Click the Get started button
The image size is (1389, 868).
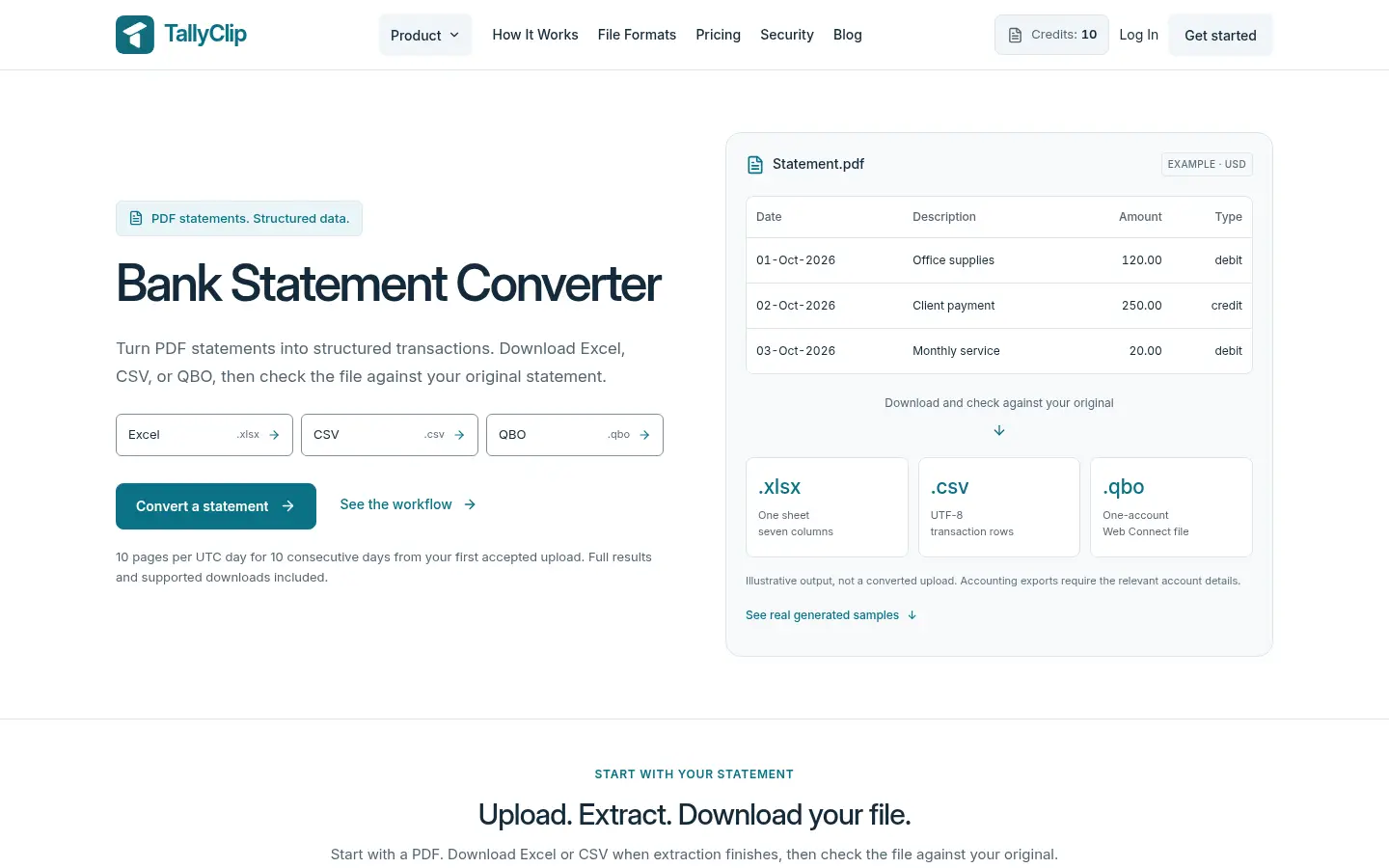tap(1220, 35)
